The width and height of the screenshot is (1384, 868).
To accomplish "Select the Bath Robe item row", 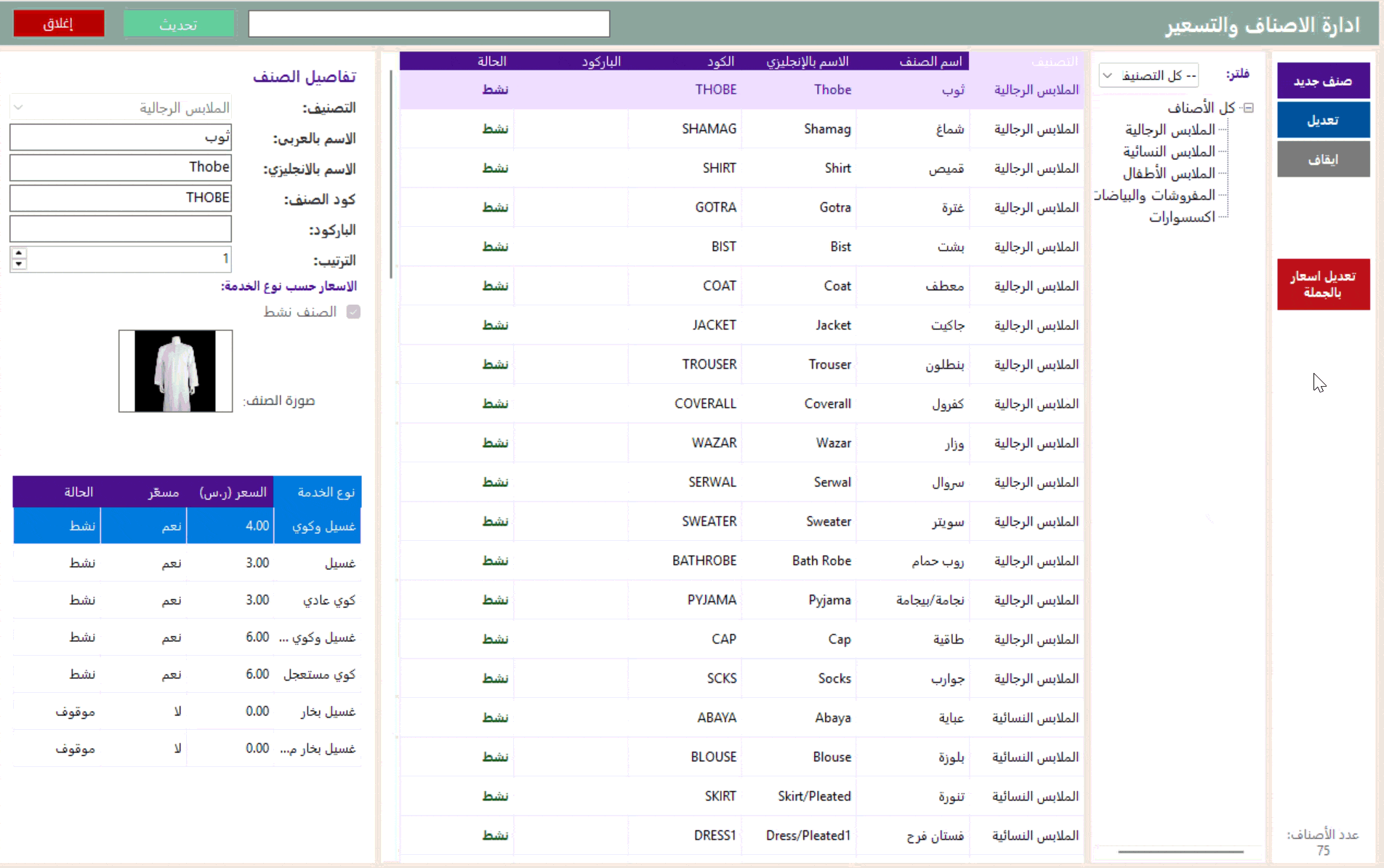I will pos(741,560).
